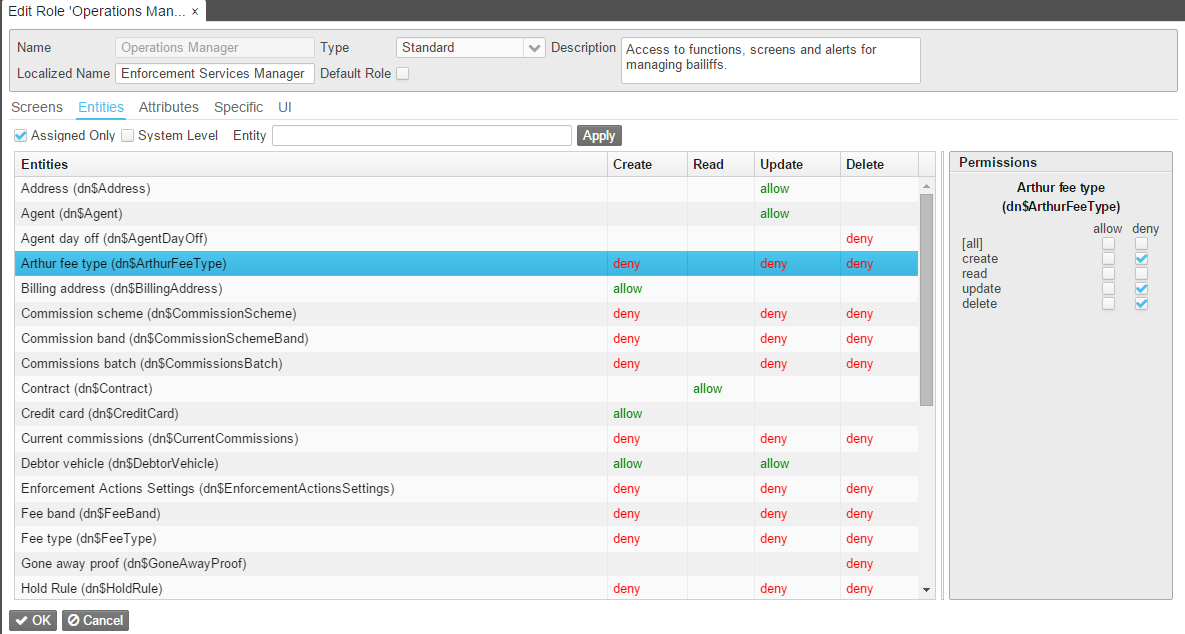Click the Apply filter button
This screenshot has width=1185, height=634.
(x=599, y=136)
